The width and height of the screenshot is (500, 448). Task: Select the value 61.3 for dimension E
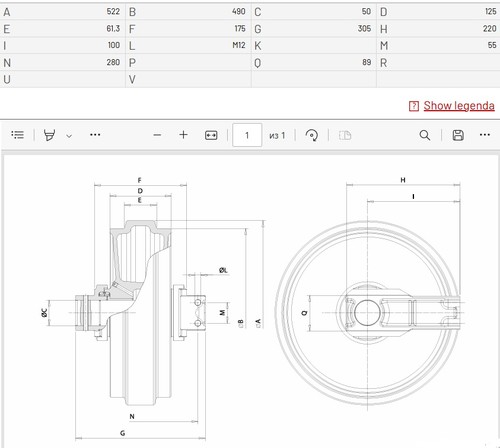click(113, 29)
